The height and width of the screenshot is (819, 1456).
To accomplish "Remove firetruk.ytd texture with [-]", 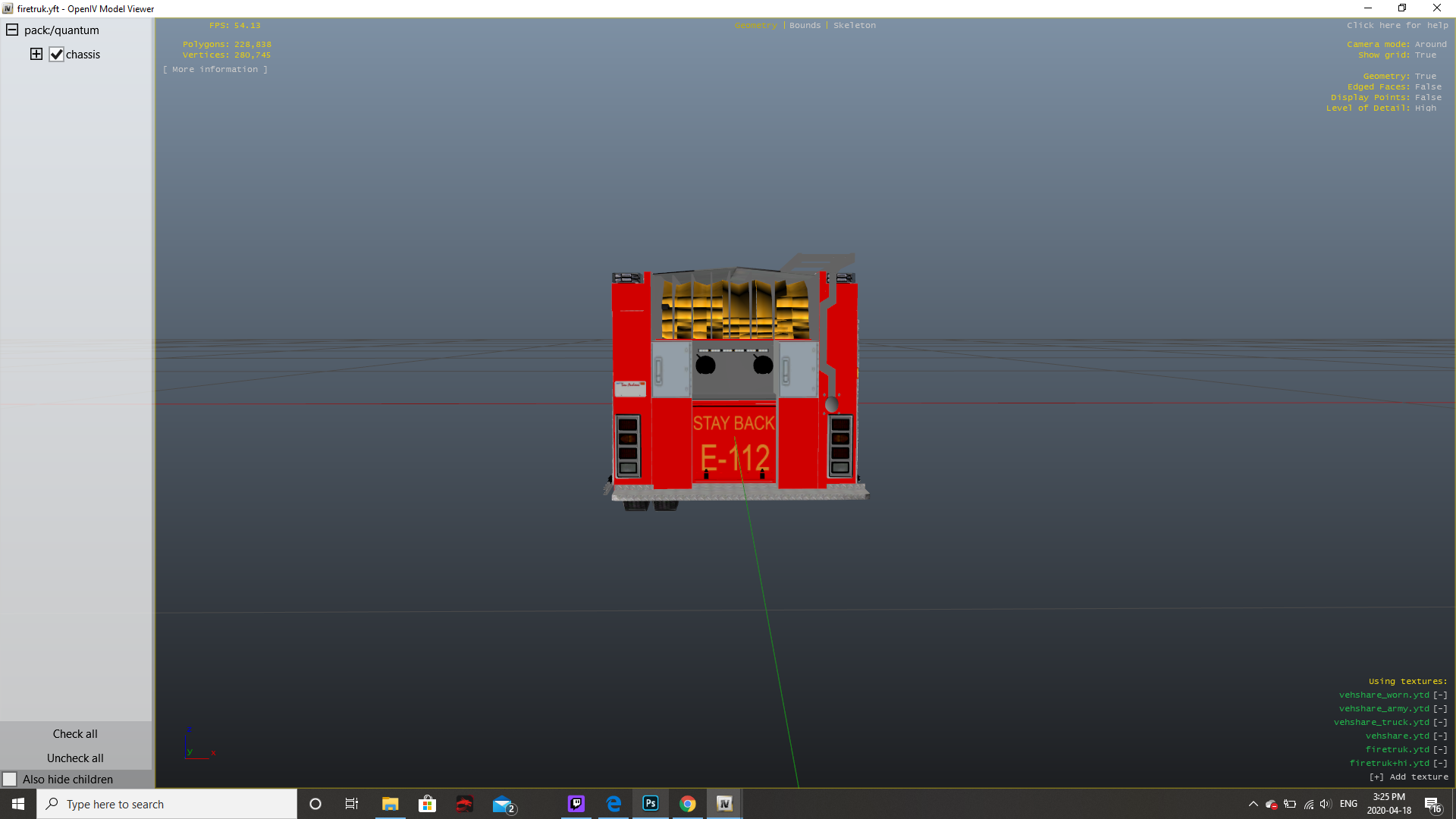I will (1440, 749).
